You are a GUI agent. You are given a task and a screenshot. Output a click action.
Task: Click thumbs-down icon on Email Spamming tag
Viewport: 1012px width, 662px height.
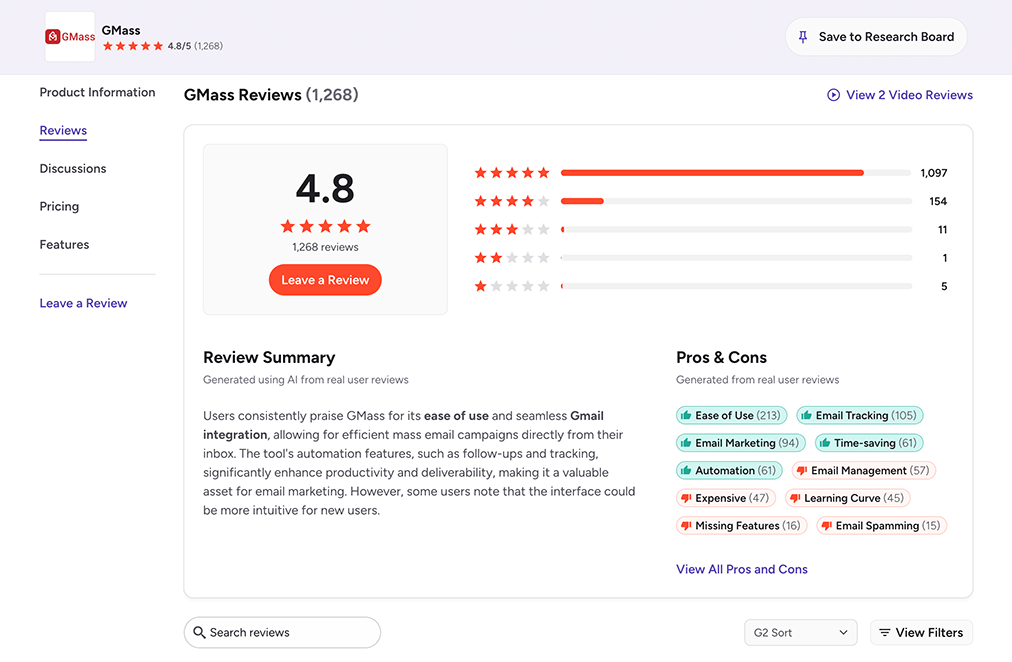point(827,527)
